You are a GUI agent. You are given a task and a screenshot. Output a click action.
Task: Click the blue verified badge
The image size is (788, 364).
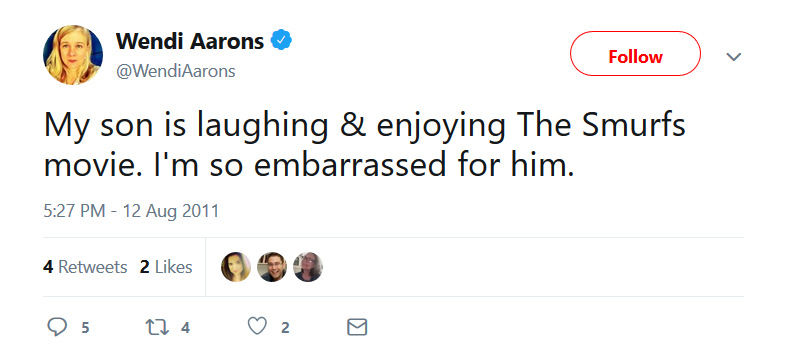[x=281, y=40]
